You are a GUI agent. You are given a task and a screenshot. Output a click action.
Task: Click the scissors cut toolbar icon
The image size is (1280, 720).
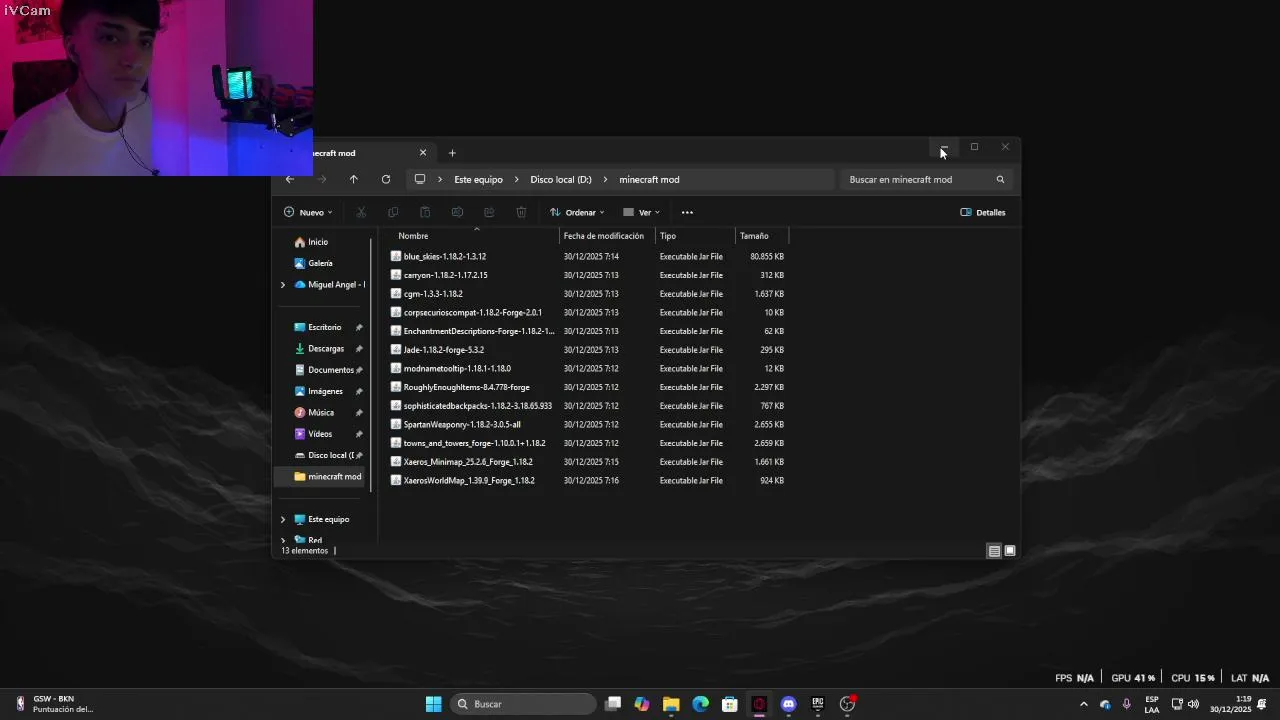coord(361,212)
